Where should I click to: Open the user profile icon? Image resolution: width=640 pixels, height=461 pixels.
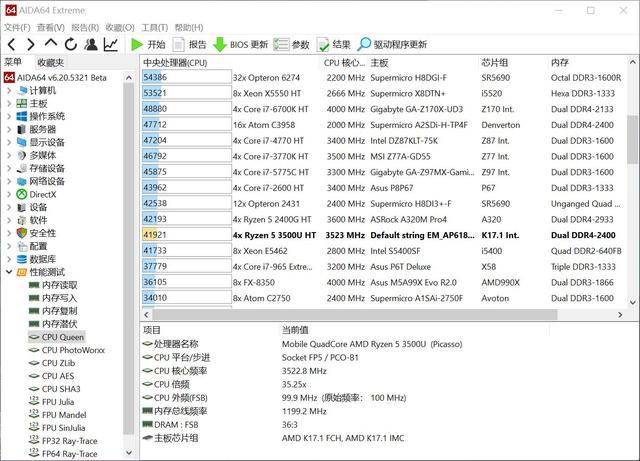[x=91, y=44]
